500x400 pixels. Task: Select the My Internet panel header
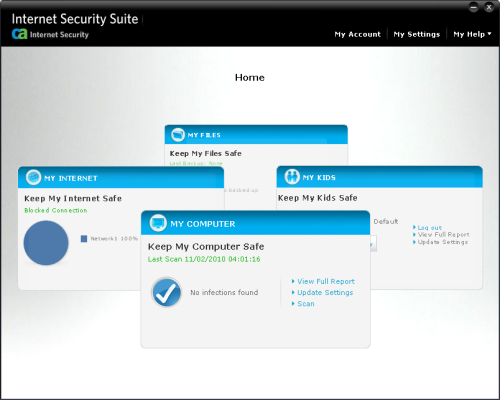tap(121, 177)
